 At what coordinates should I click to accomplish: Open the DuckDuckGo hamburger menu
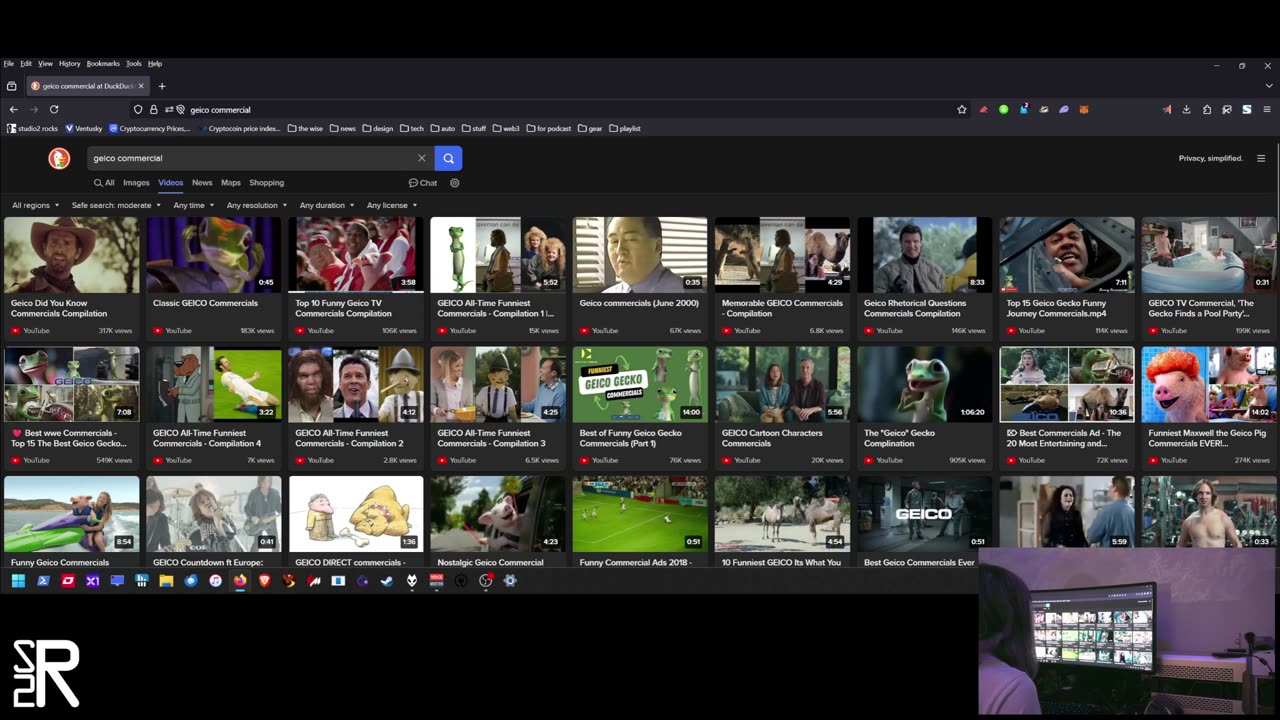pyautogui.click(x=1261, y=158)
